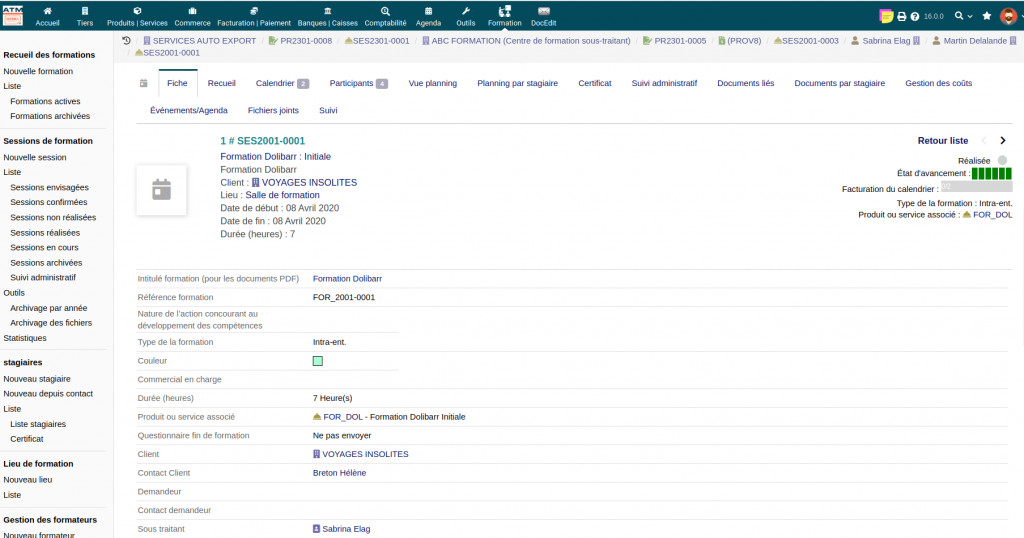Click the printer icon in top bar
1024x538 pixels.
(x=901, y=16)
